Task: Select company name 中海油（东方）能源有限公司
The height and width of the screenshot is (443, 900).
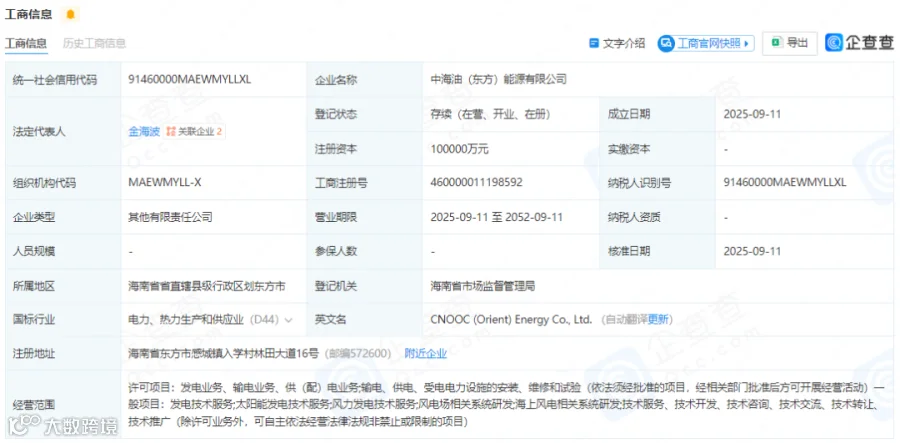Action: 498,80
